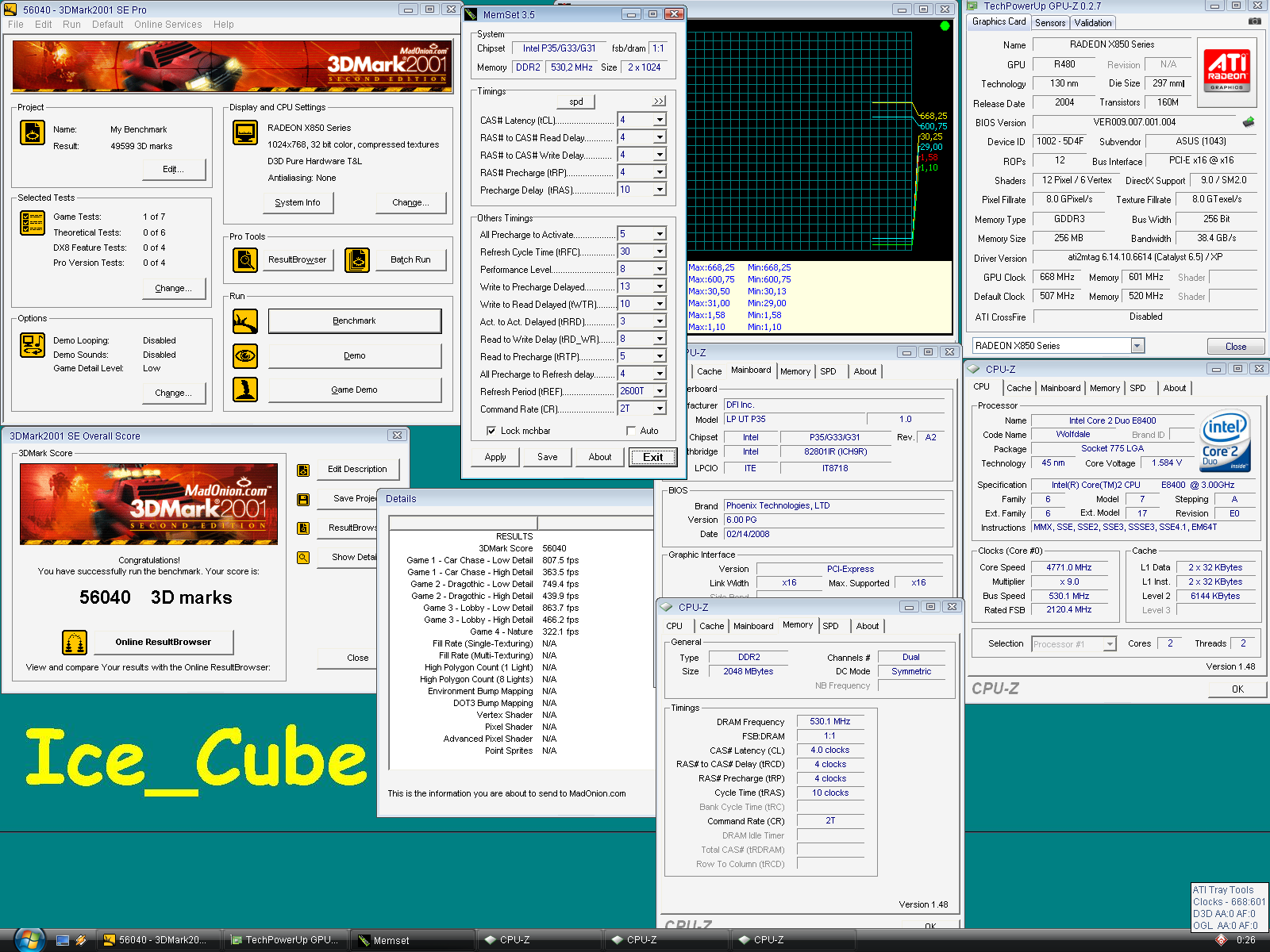Click the DRAM Frequency 530.1 MHz value
1270x952 pixels.
tap(830, 722)
